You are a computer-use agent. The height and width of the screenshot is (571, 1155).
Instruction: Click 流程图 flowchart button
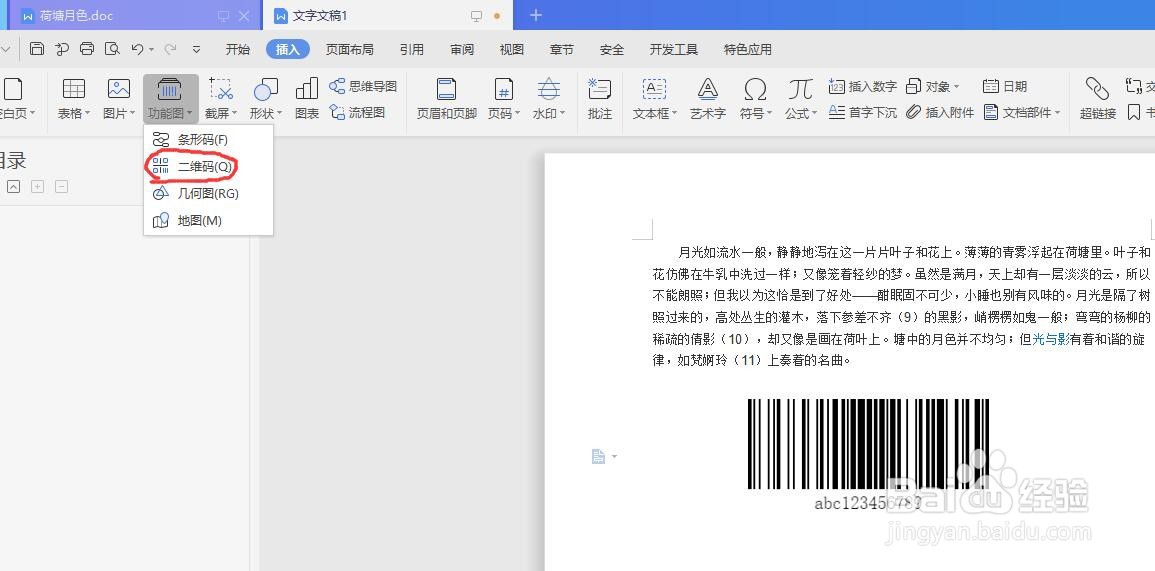pyautogui.click(x=357, y=112)
